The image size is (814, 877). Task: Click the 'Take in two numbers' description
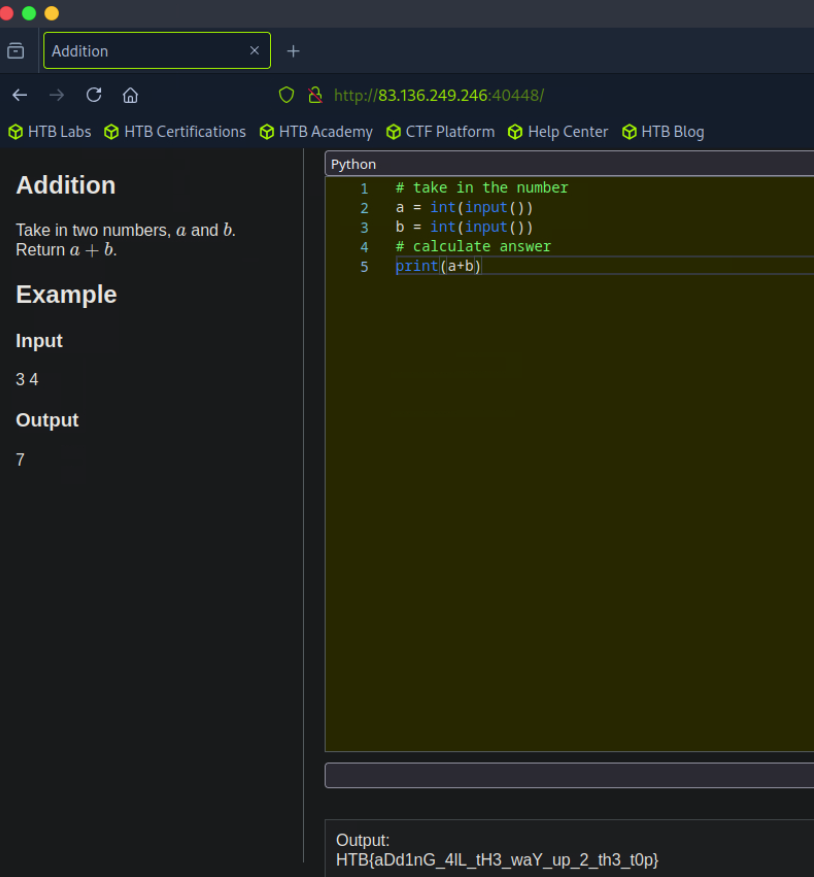126,230
